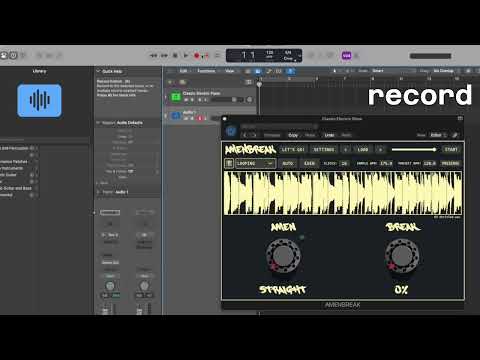Toggle the LOCK button in AmenBreak
The height and width of the screenshot is (360, 480).
[x=309, y=163]
